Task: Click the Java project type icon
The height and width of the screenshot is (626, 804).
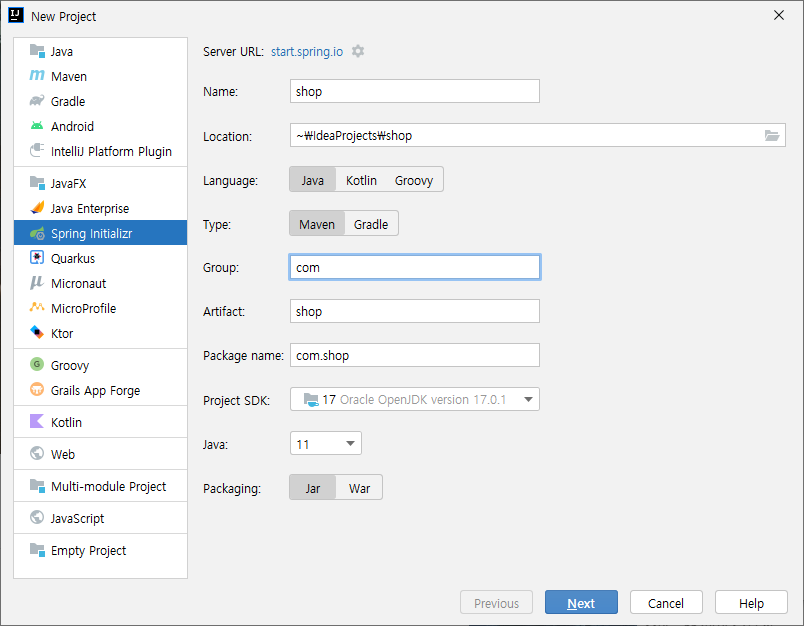Action: pos(37,51)
